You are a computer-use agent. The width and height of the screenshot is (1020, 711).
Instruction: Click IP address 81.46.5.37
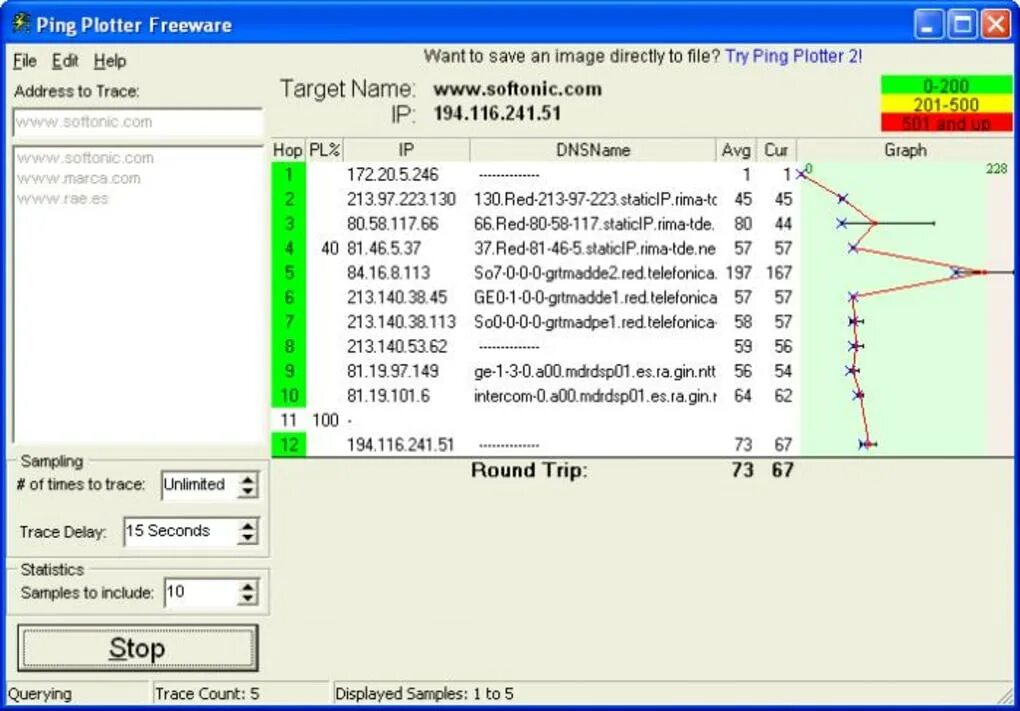pyautogui.click(x=384, y=248)
